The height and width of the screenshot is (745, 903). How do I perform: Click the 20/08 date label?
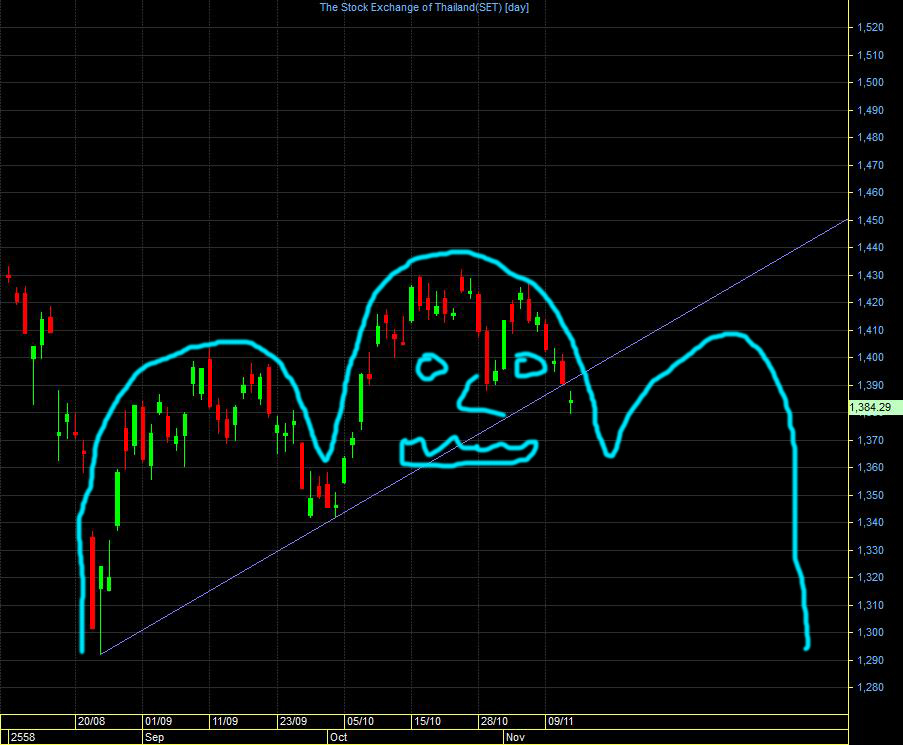92,721
